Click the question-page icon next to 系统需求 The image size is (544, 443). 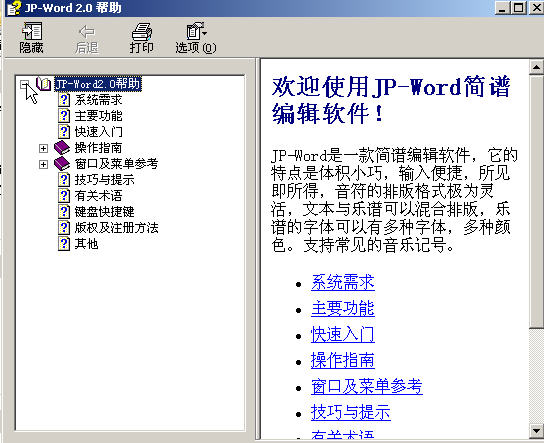point(64,100)
